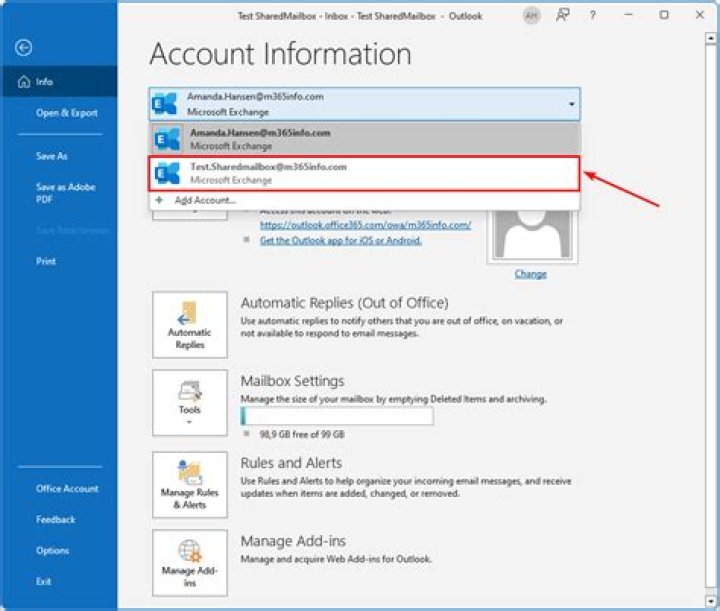Image resolution: width=720 pixels, height=611 pixels.
Task: Open Help question mark icon
Action: (592, 15)
